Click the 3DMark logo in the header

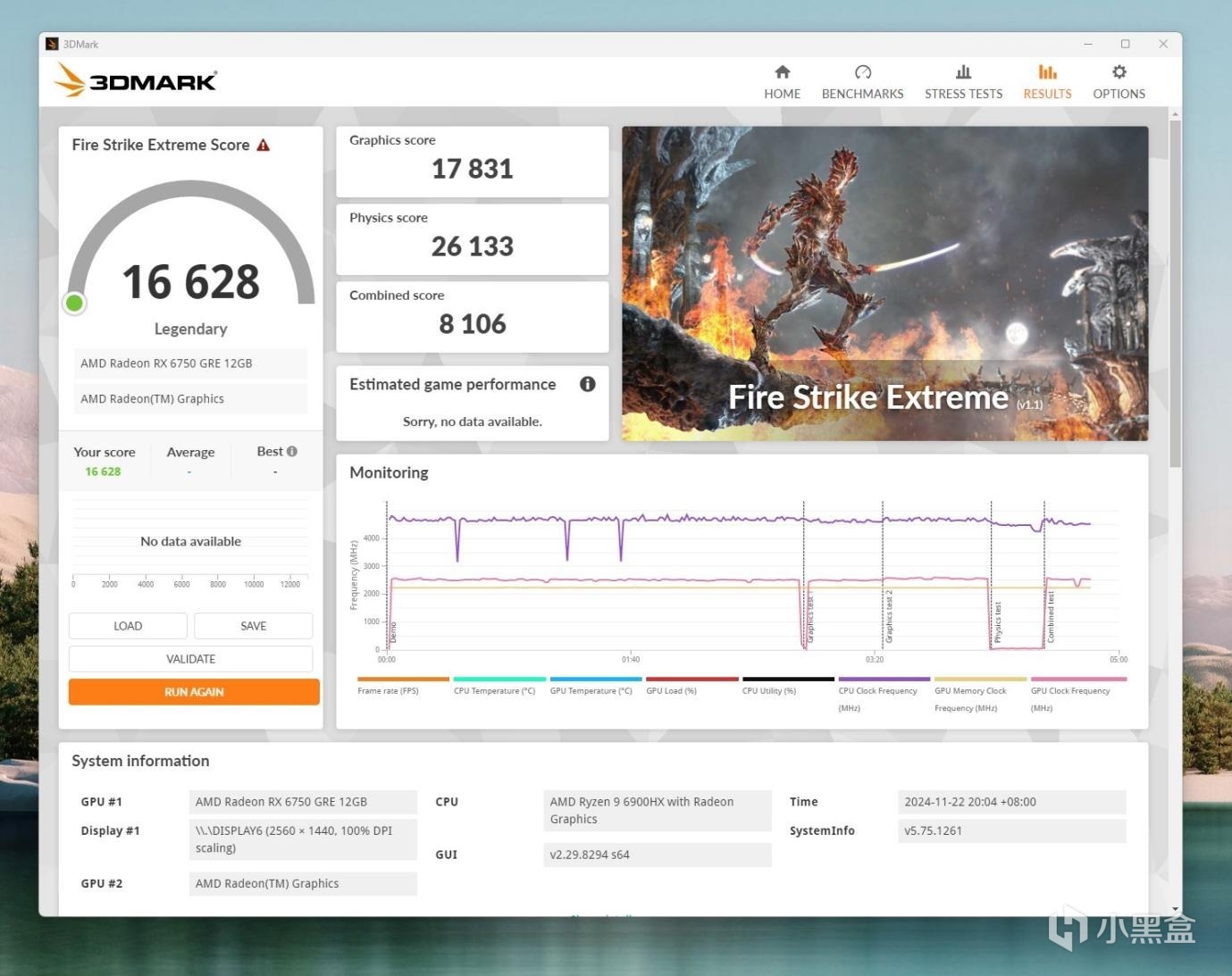pos(135,81)
